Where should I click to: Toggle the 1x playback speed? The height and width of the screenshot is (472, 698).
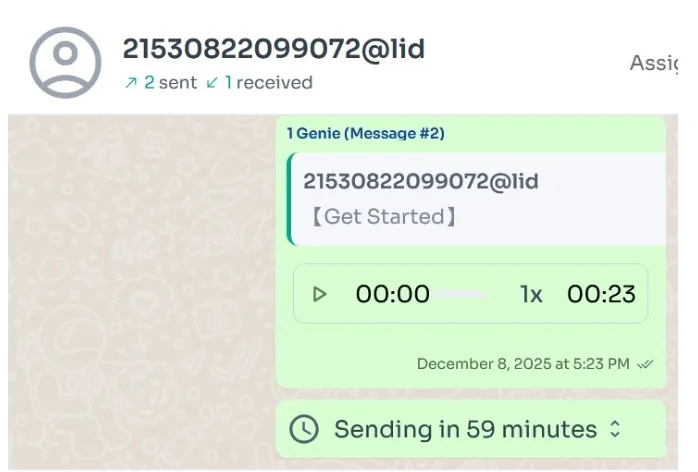tap(531, 294)
